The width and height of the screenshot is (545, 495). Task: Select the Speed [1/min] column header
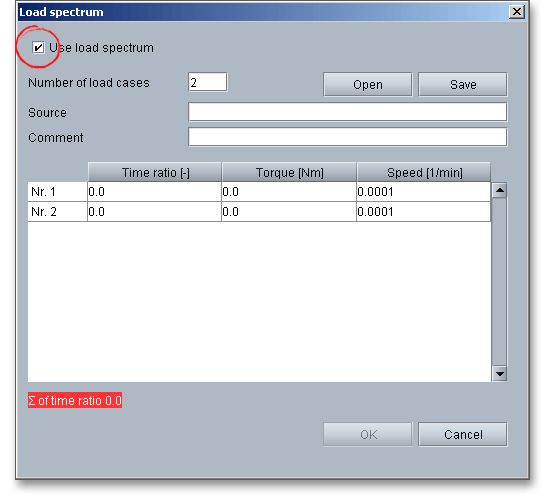tap(424, 172)
